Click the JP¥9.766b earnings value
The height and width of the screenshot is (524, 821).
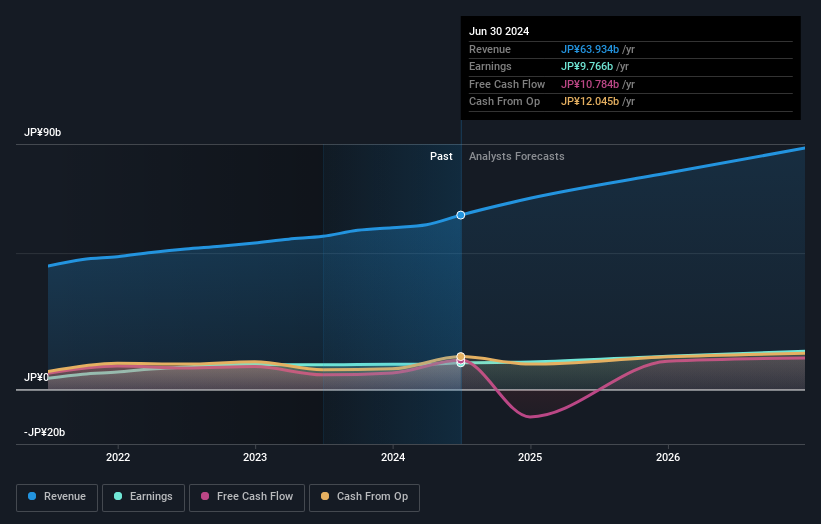587,66
